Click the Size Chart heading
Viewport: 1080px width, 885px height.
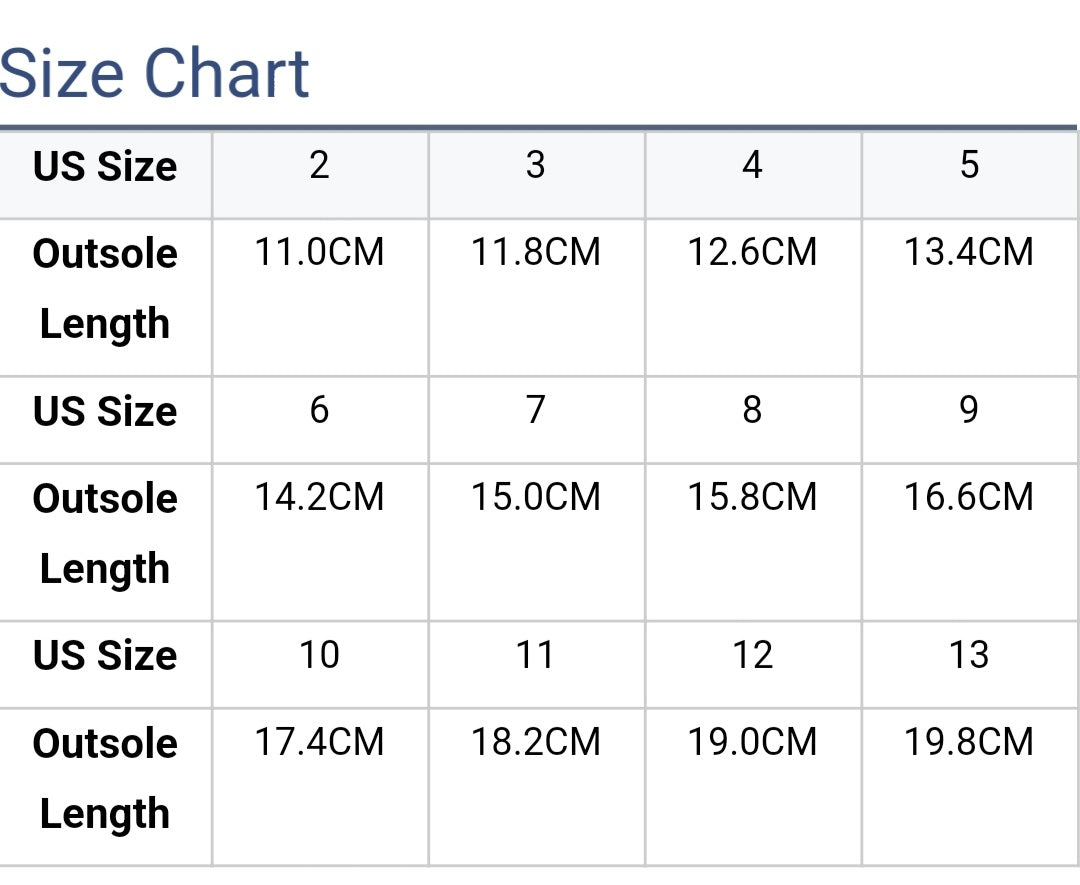[155, 74]
